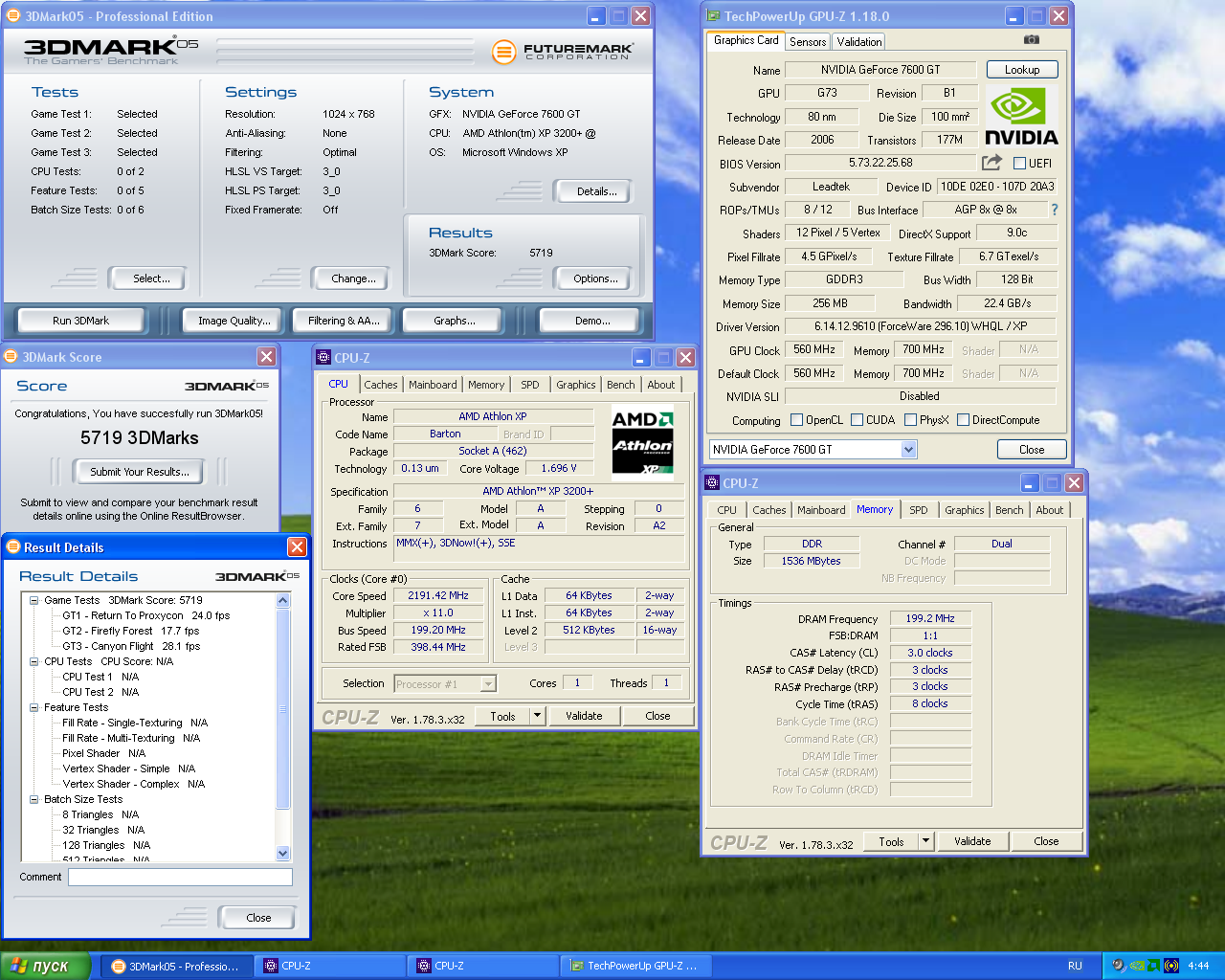Click Validate in CPU-Z Memory window

(972, 841)
